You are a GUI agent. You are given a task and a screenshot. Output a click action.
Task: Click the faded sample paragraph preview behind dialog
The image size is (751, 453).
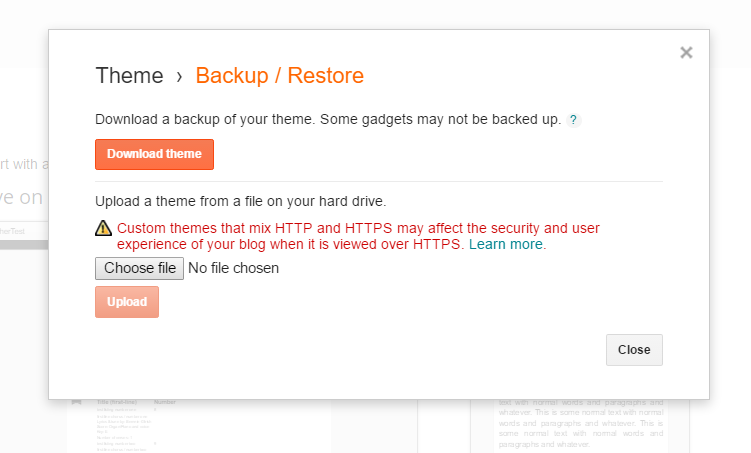pos(580,424)
